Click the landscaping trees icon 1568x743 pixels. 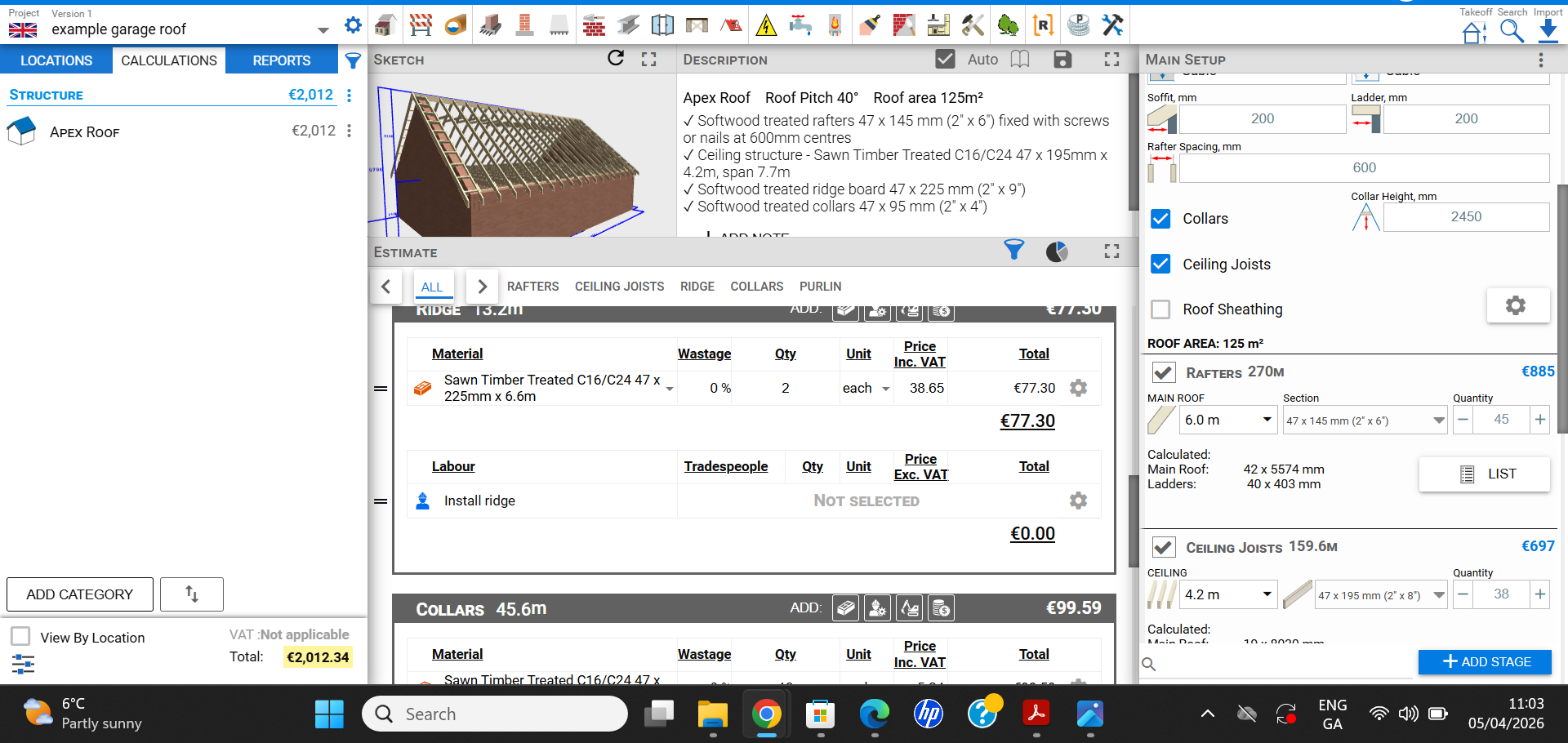[x=1008, y=25]
